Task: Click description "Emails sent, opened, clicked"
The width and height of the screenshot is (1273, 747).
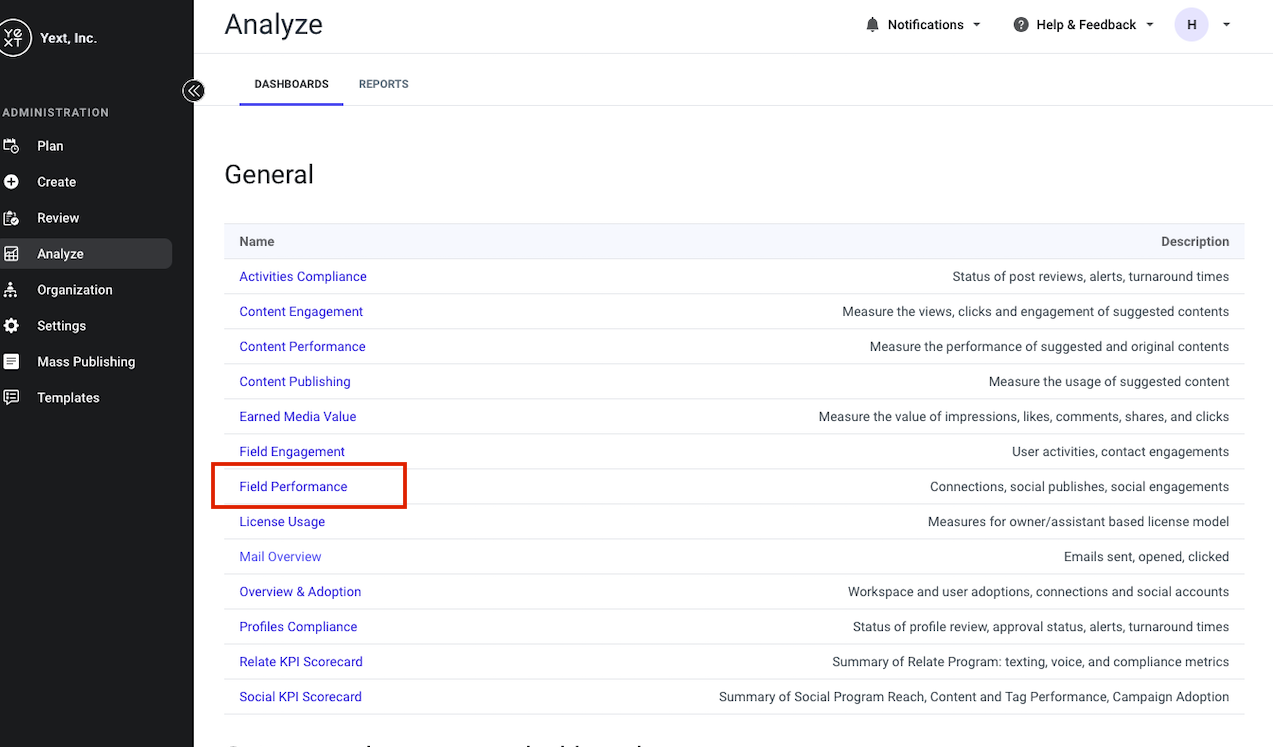Action: click(1147, 557)
